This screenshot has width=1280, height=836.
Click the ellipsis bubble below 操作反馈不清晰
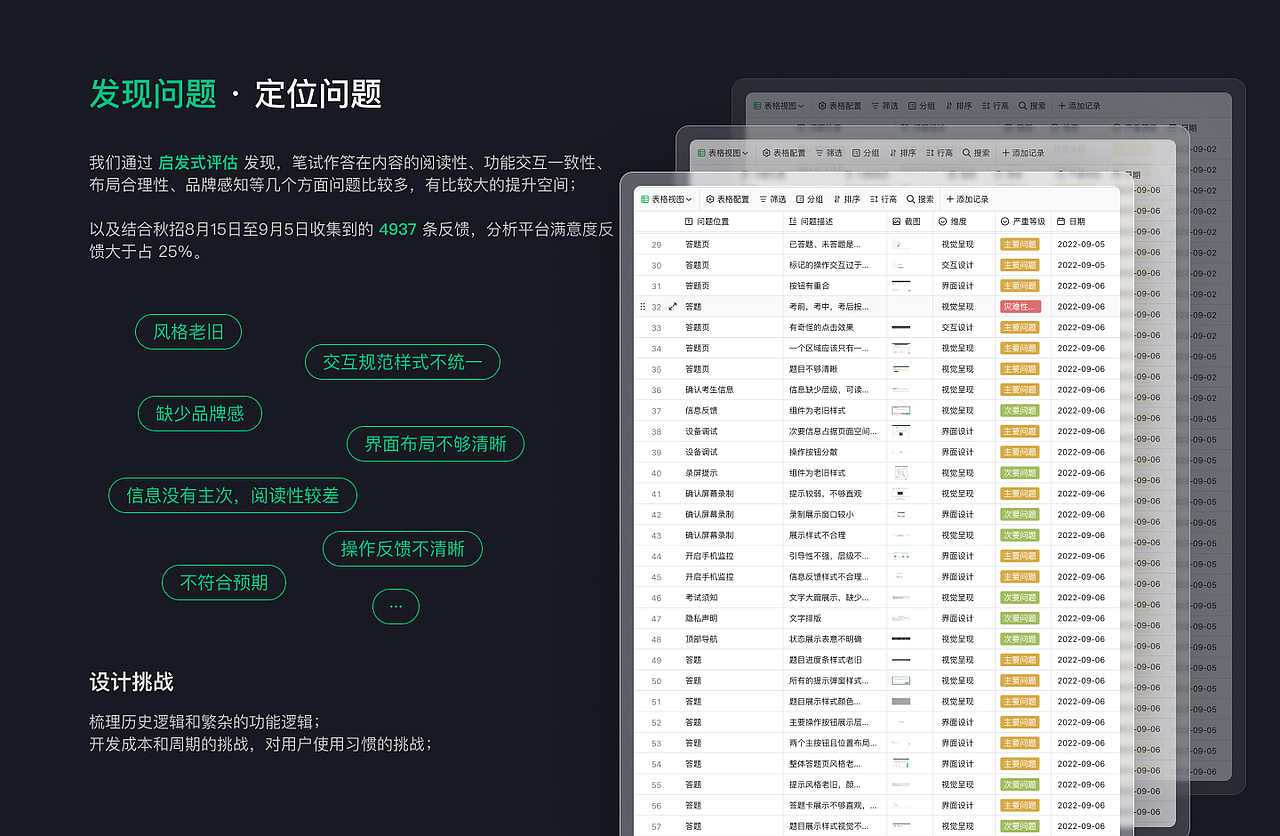tap(396, 606)
